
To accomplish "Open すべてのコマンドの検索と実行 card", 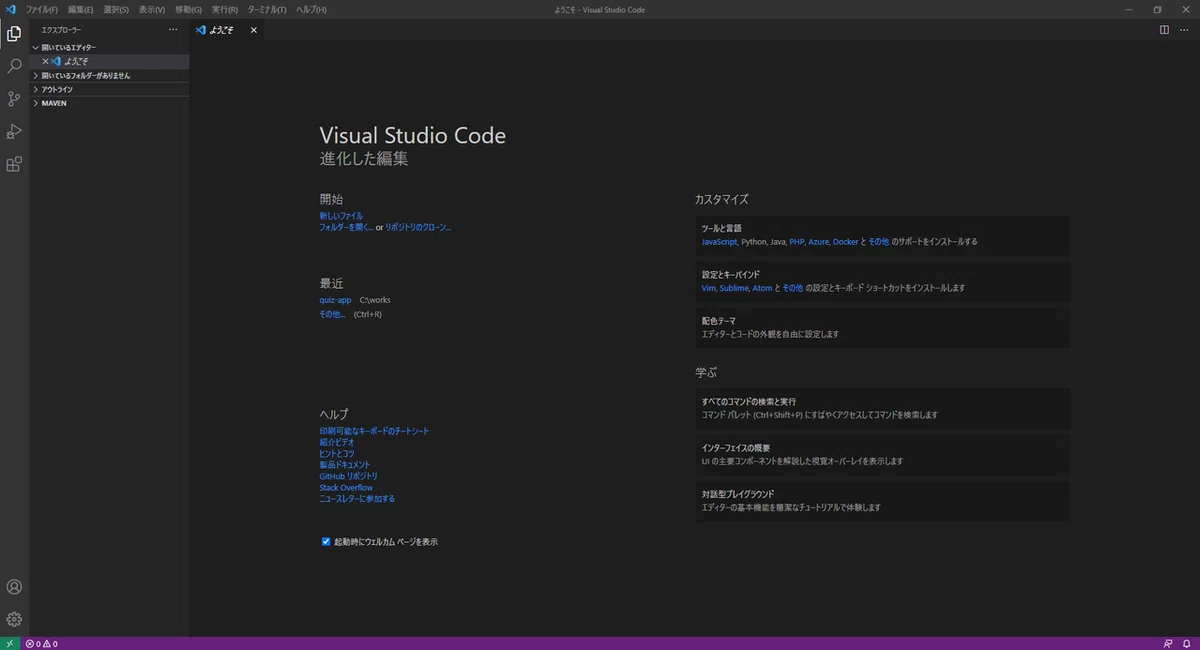I will tap(883, 408).
